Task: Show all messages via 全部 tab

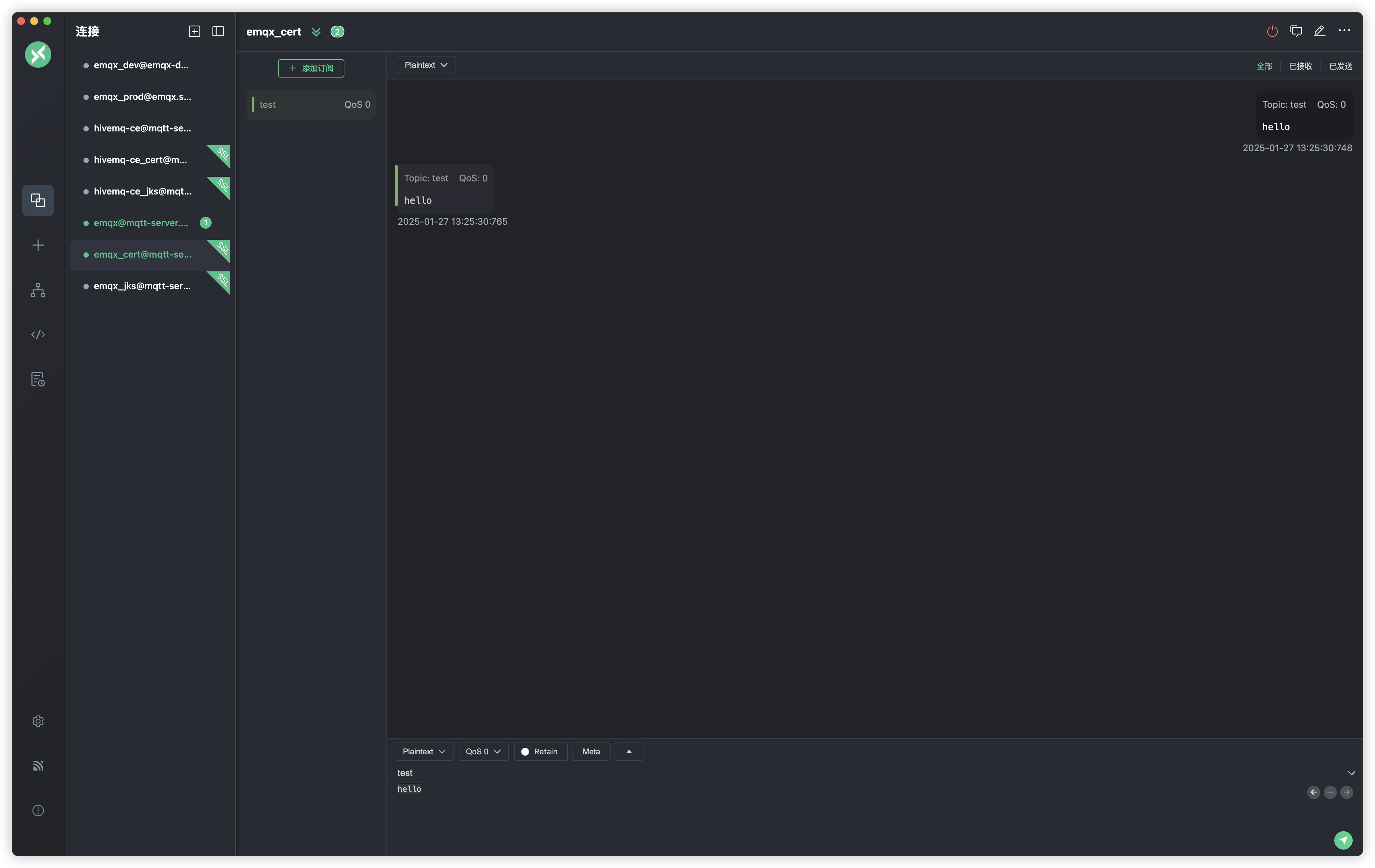Action: [1264, 66]
